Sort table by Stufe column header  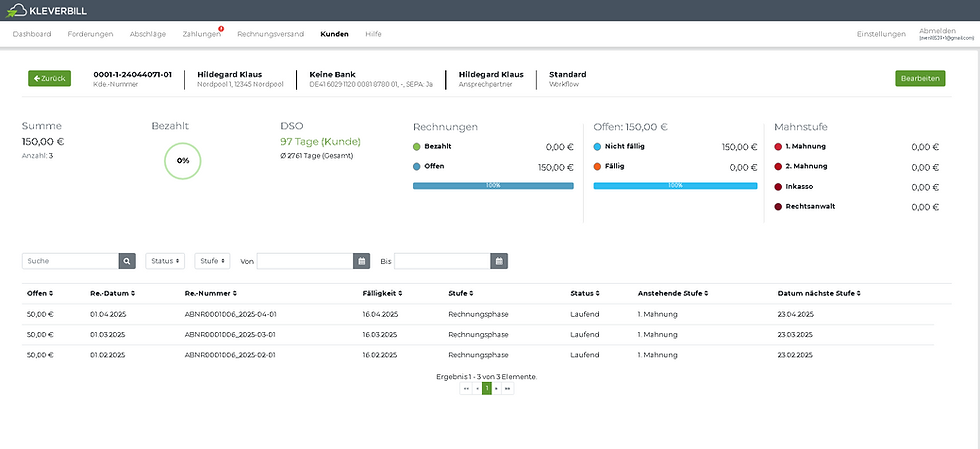[x=461, y=293]
